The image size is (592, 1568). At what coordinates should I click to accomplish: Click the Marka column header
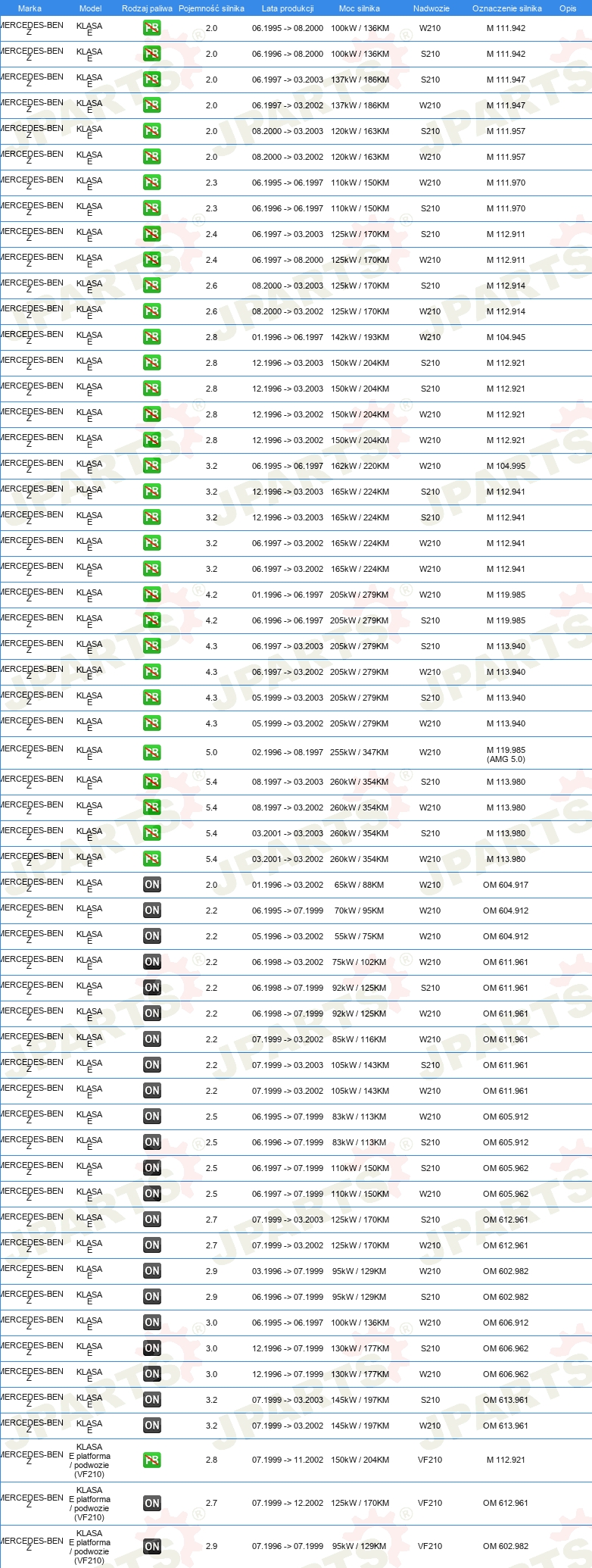[x=30, y=8]
